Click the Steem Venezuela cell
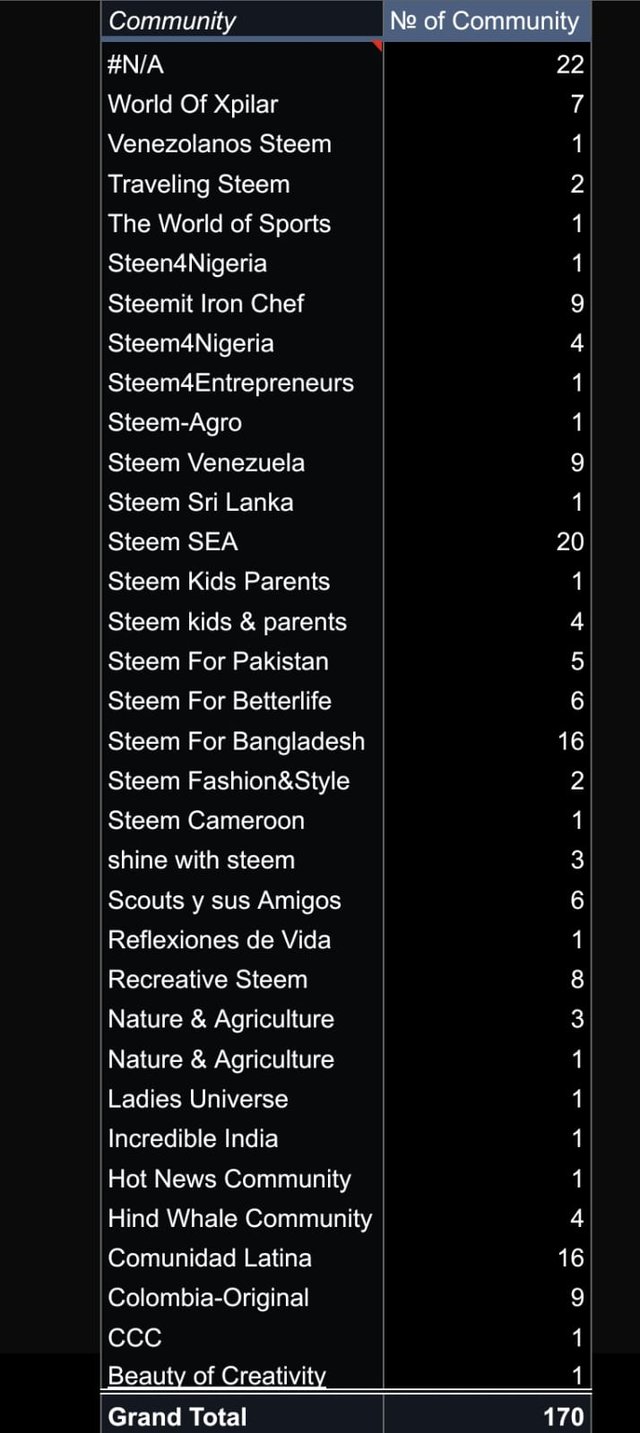640x1433 pixels. (242, 462)
